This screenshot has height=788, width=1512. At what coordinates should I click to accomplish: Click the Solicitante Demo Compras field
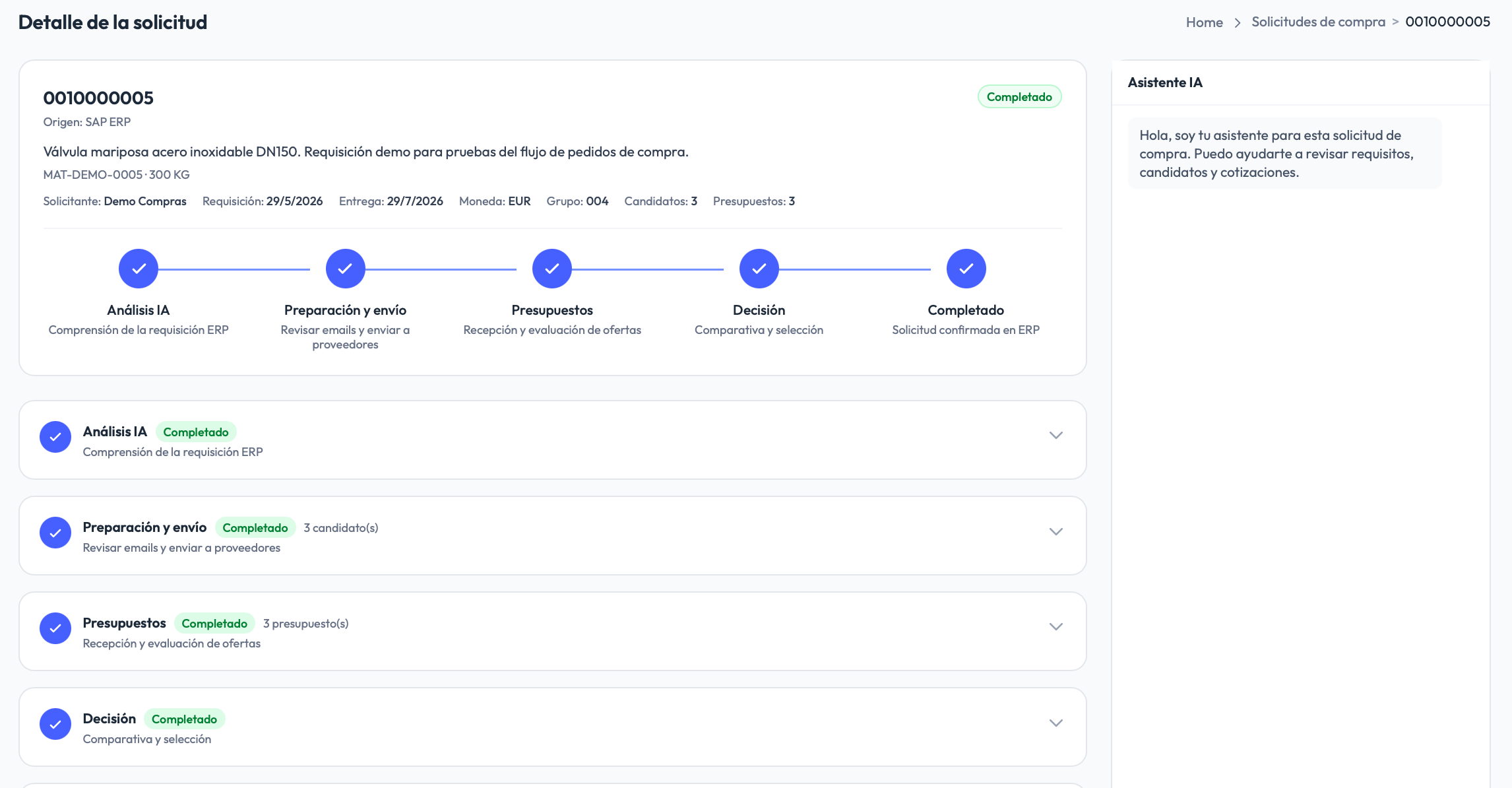pos(115,201)
